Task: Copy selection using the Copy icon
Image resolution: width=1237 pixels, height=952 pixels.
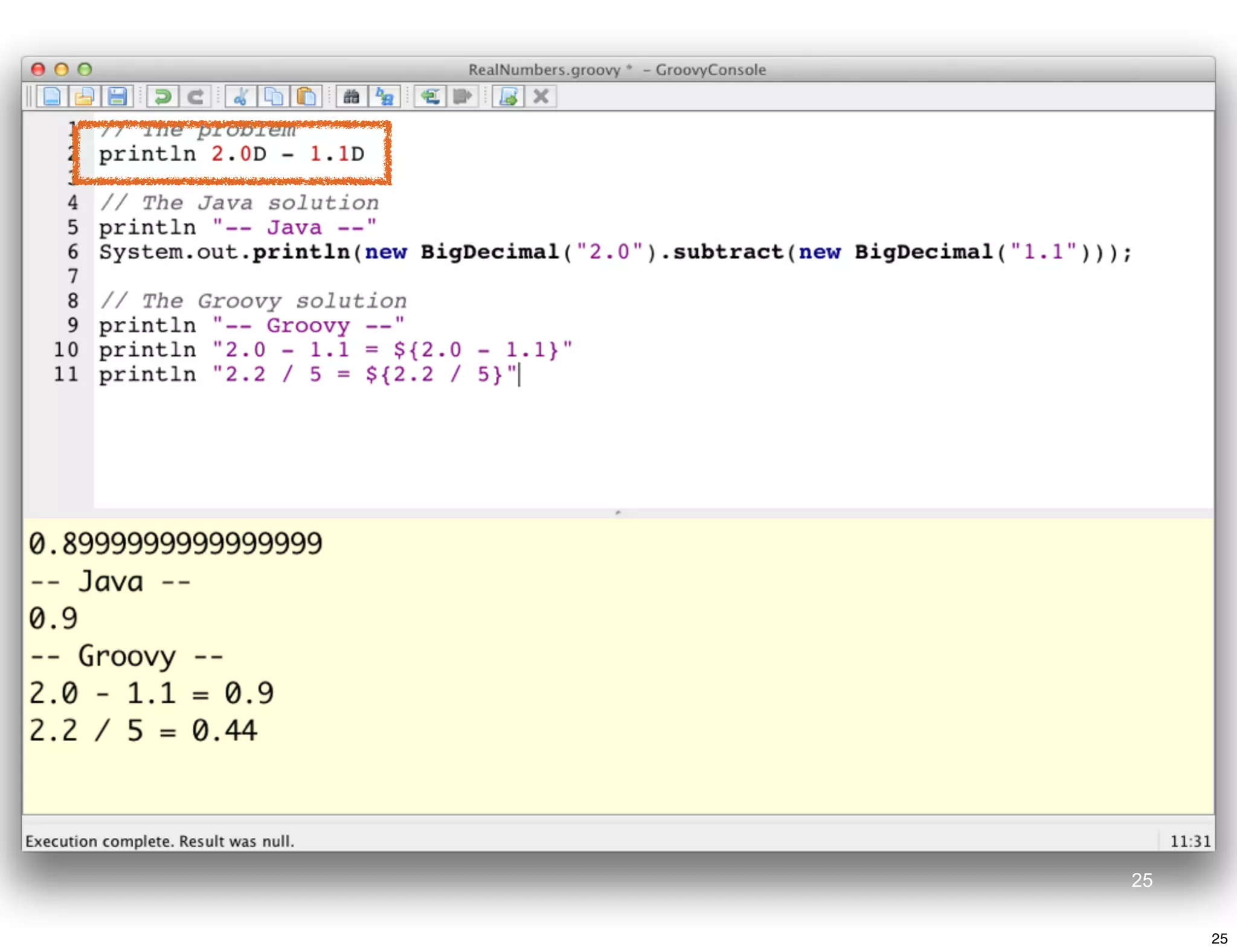Action: coord(274,97)
